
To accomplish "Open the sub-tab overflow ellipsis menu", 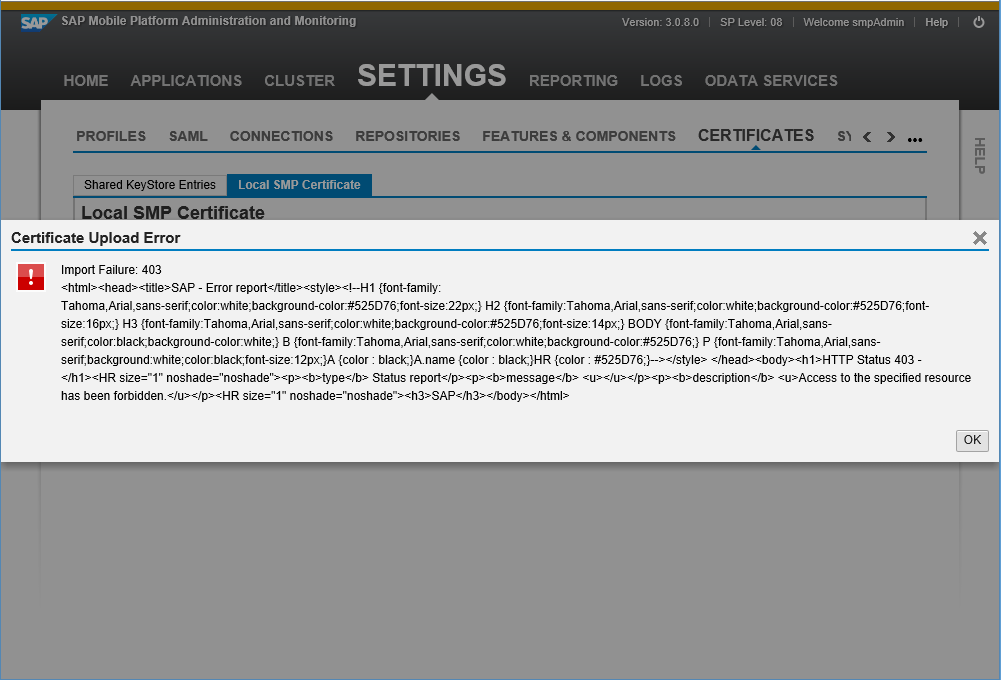I will tap(915, 139).
